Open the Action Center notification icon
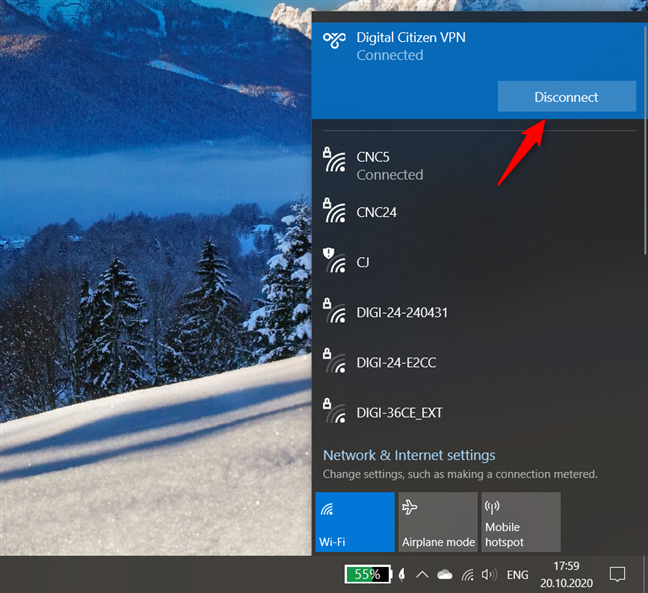Screen dimensions: 648x593 pos(617,575)
